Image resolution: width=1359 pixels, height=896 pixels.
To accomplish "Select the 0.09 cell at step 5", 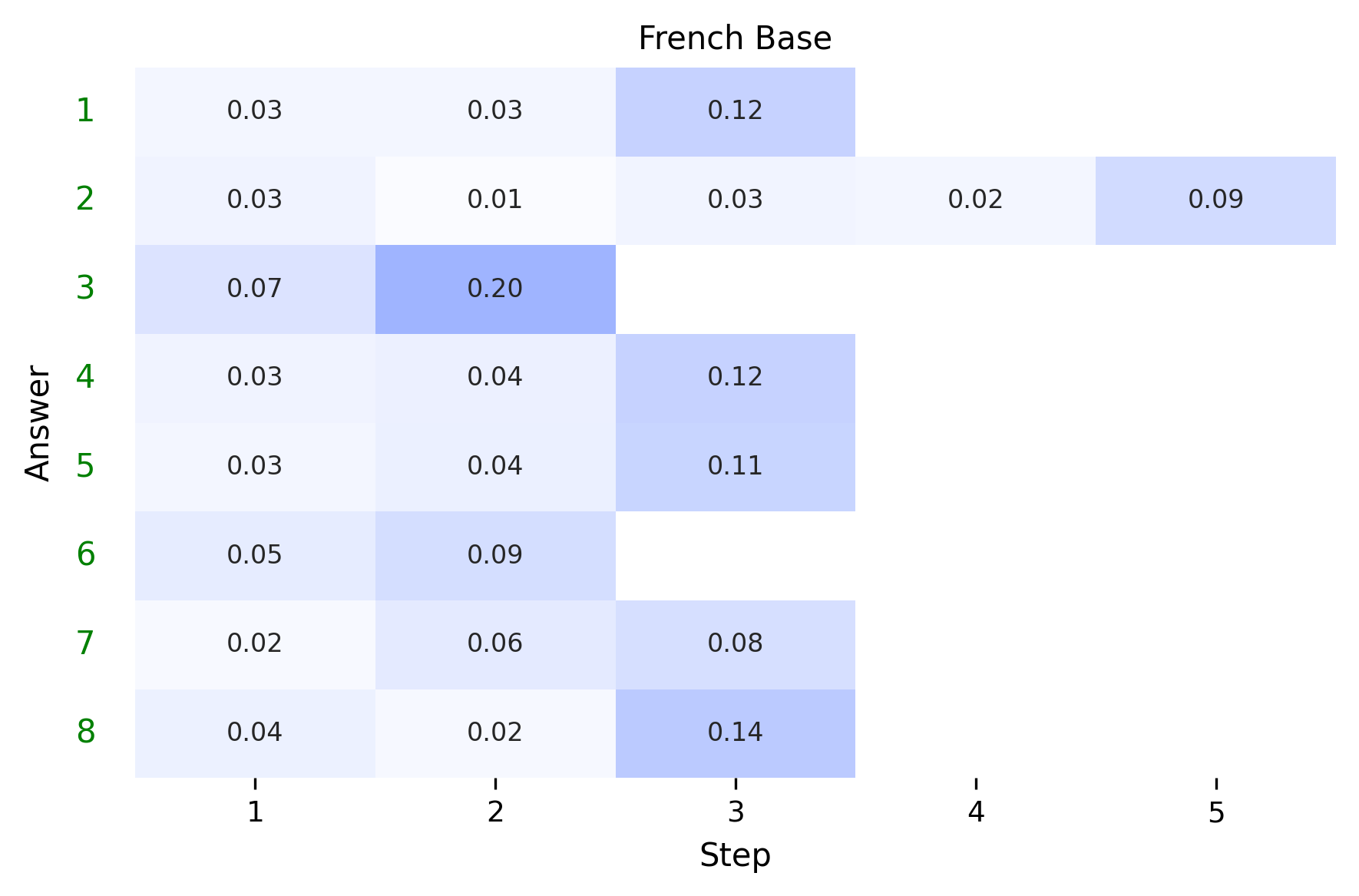I will pos(1215,200).
